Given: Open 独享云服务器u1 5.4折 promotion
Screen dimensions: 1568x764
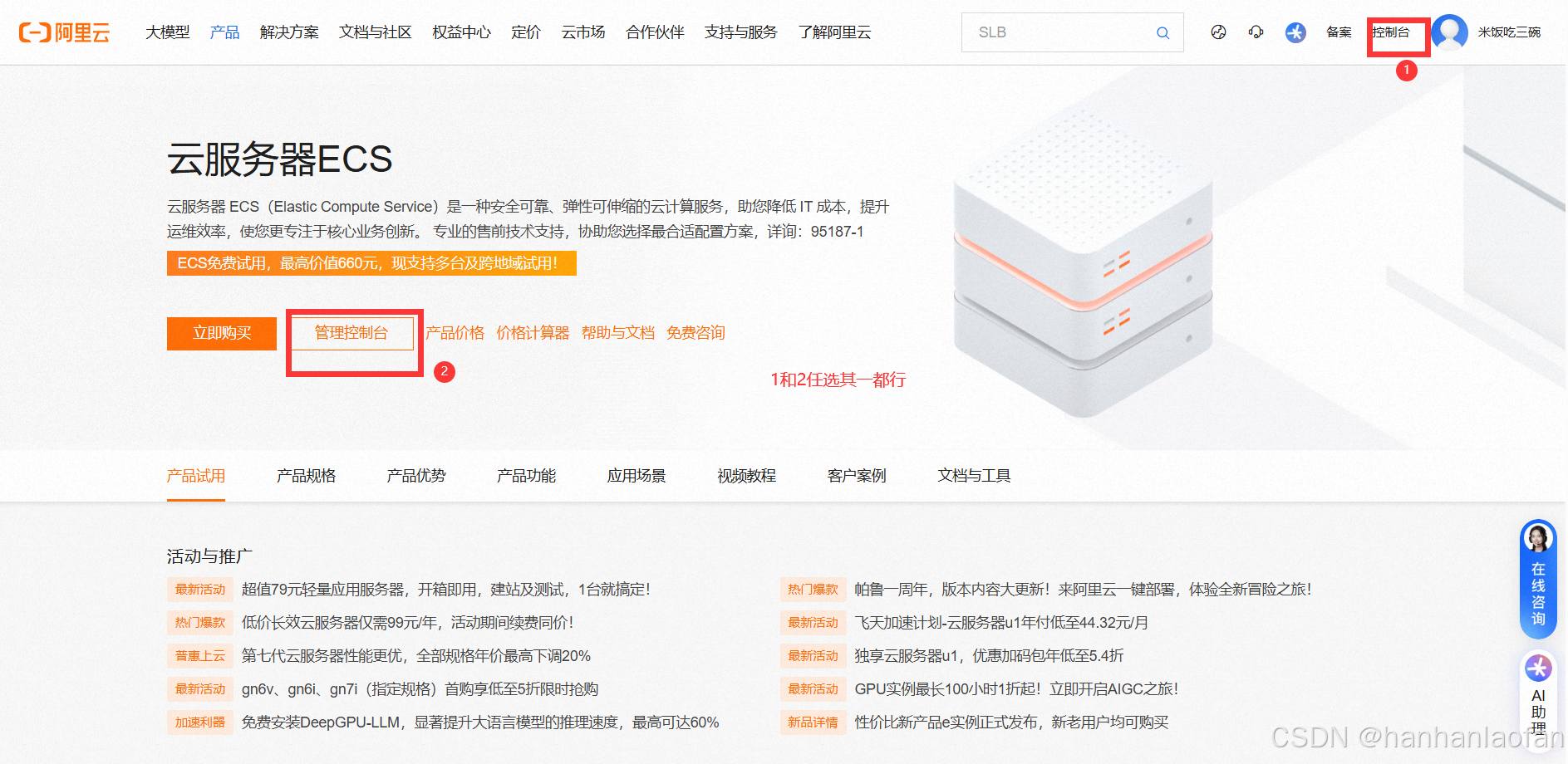Looking at the screenshot, I should coord(989,656).
